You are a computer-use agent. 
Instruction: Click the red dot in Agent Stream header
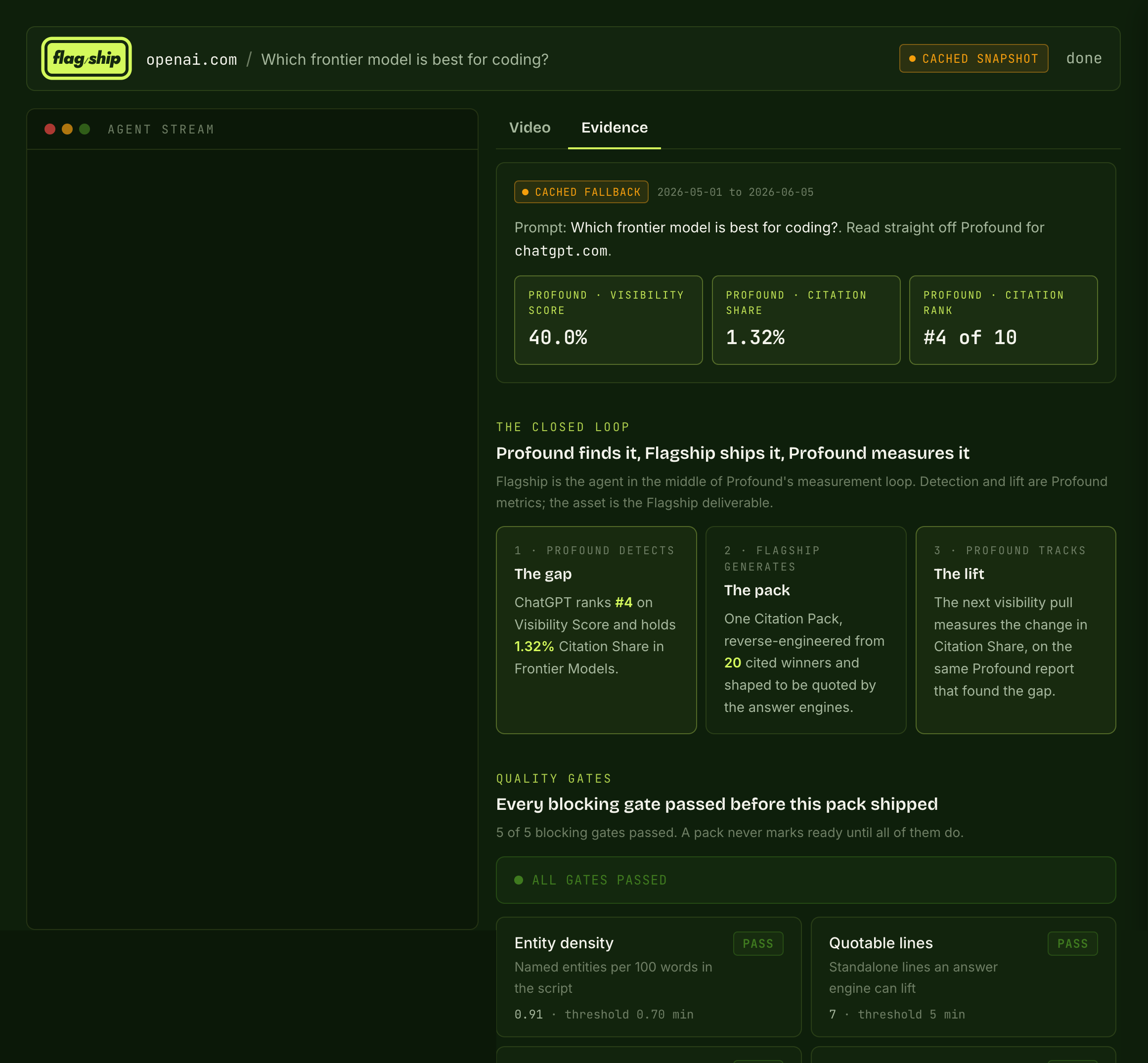pyautogui.click(x=50, y=129)
